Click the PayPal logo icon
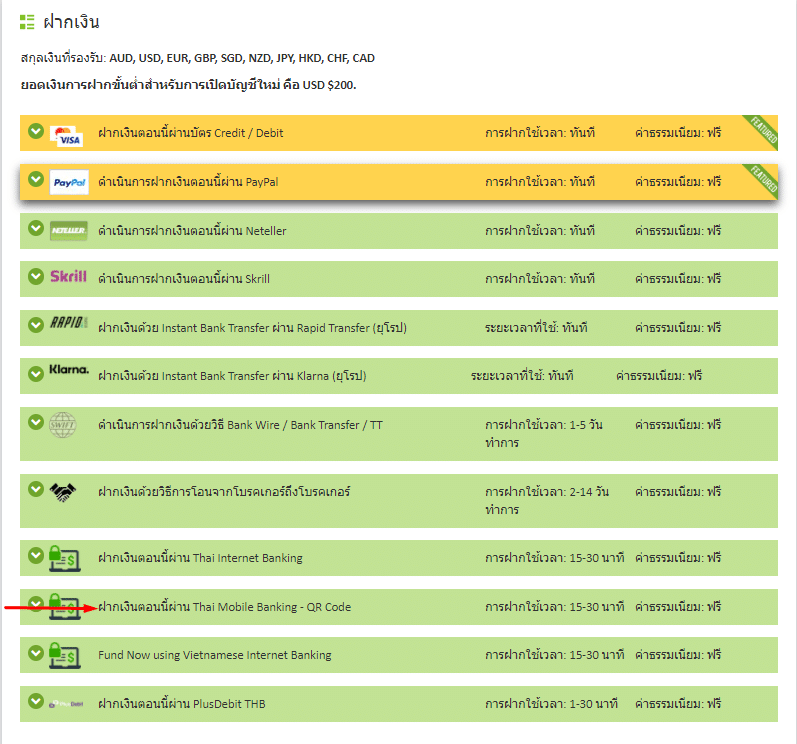Screen dimensions: 797x744 pyautogui.click(x=69, y=182)
